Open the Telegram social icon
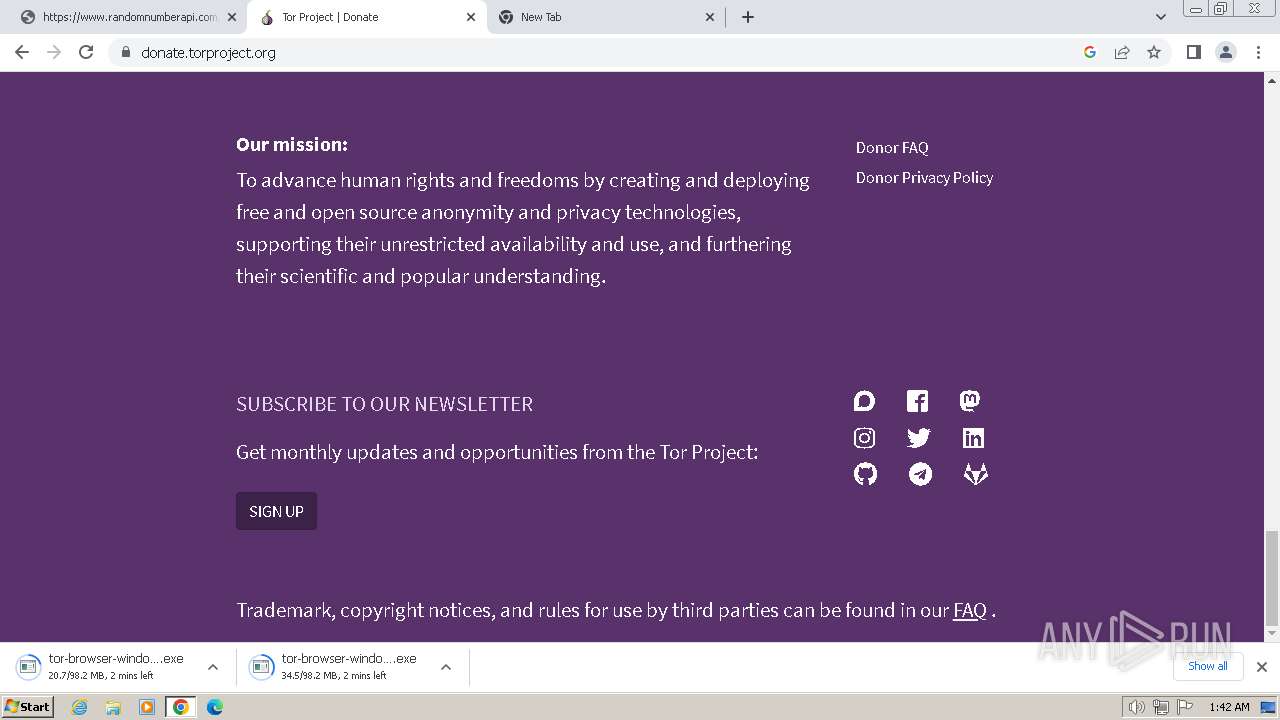The width and height of the screenshot is (1280, 720). point(920,474)
